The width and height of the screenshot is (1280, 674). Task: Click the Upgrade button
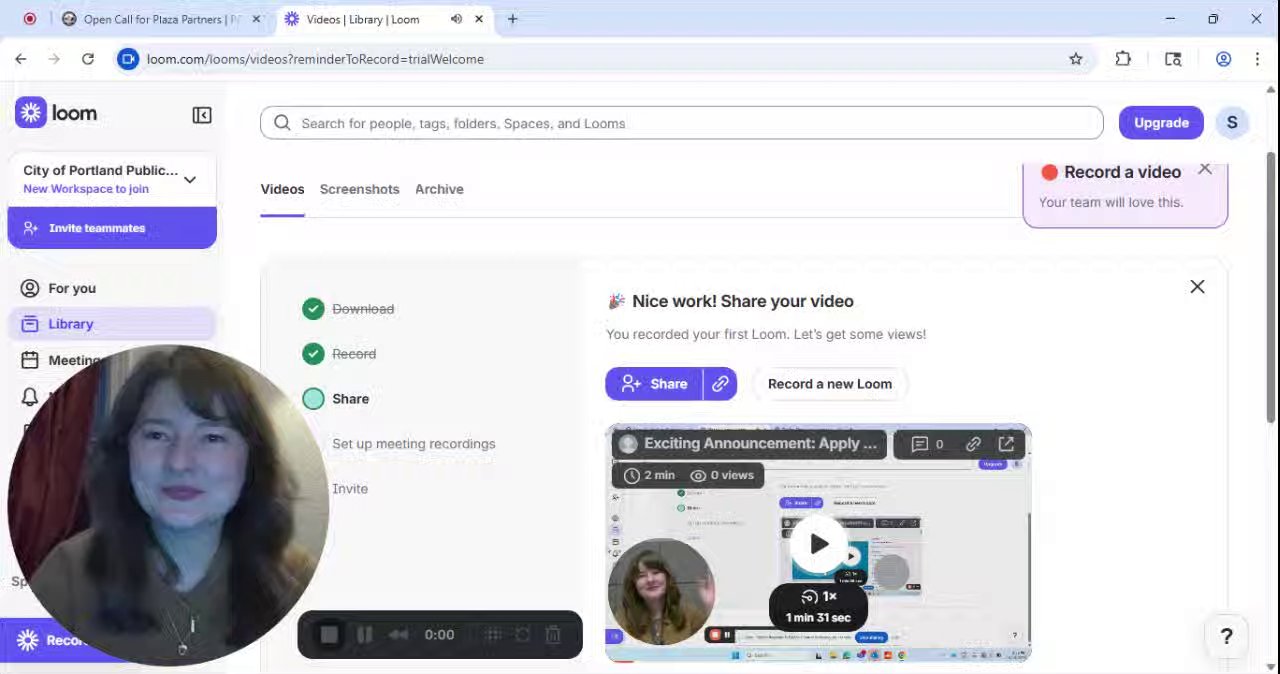pos(1161,122)
